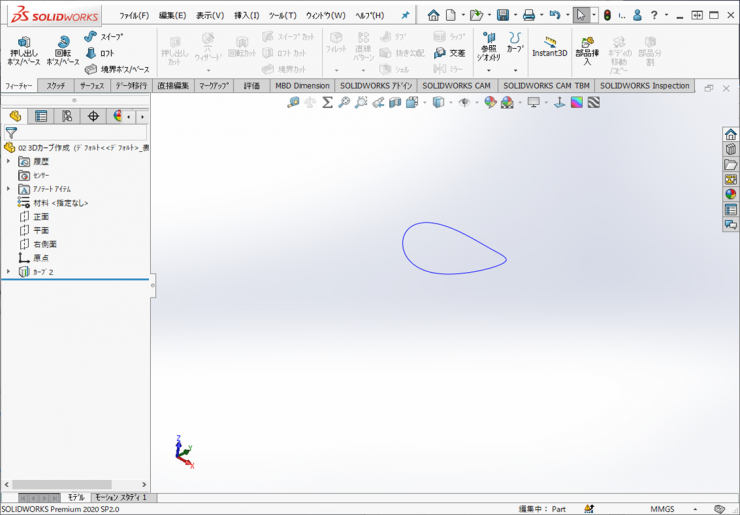This screenshot has height=515, width=740.
Task: Open the Appearances task pane icon
Action: 730,195
